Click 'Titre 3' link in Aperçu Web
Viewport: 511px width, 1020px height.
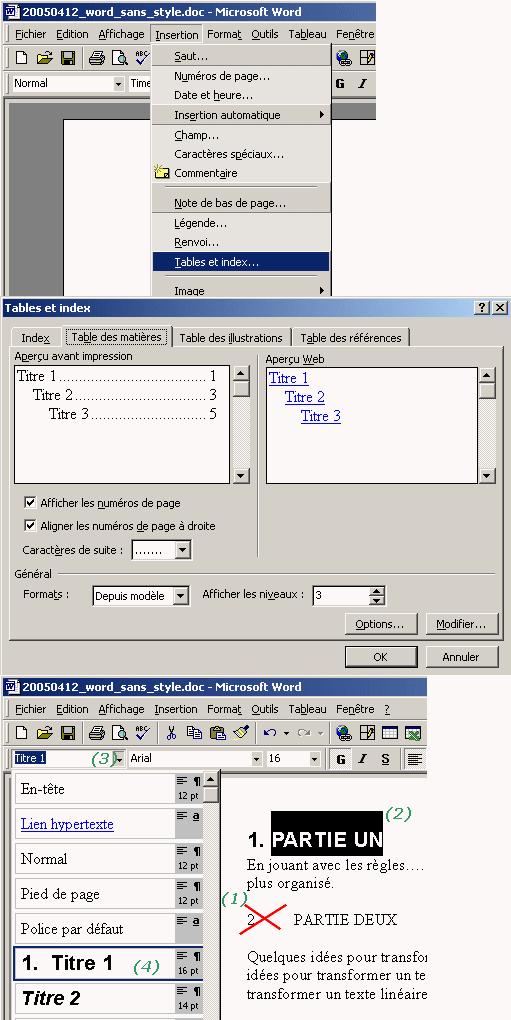[321, 416]
